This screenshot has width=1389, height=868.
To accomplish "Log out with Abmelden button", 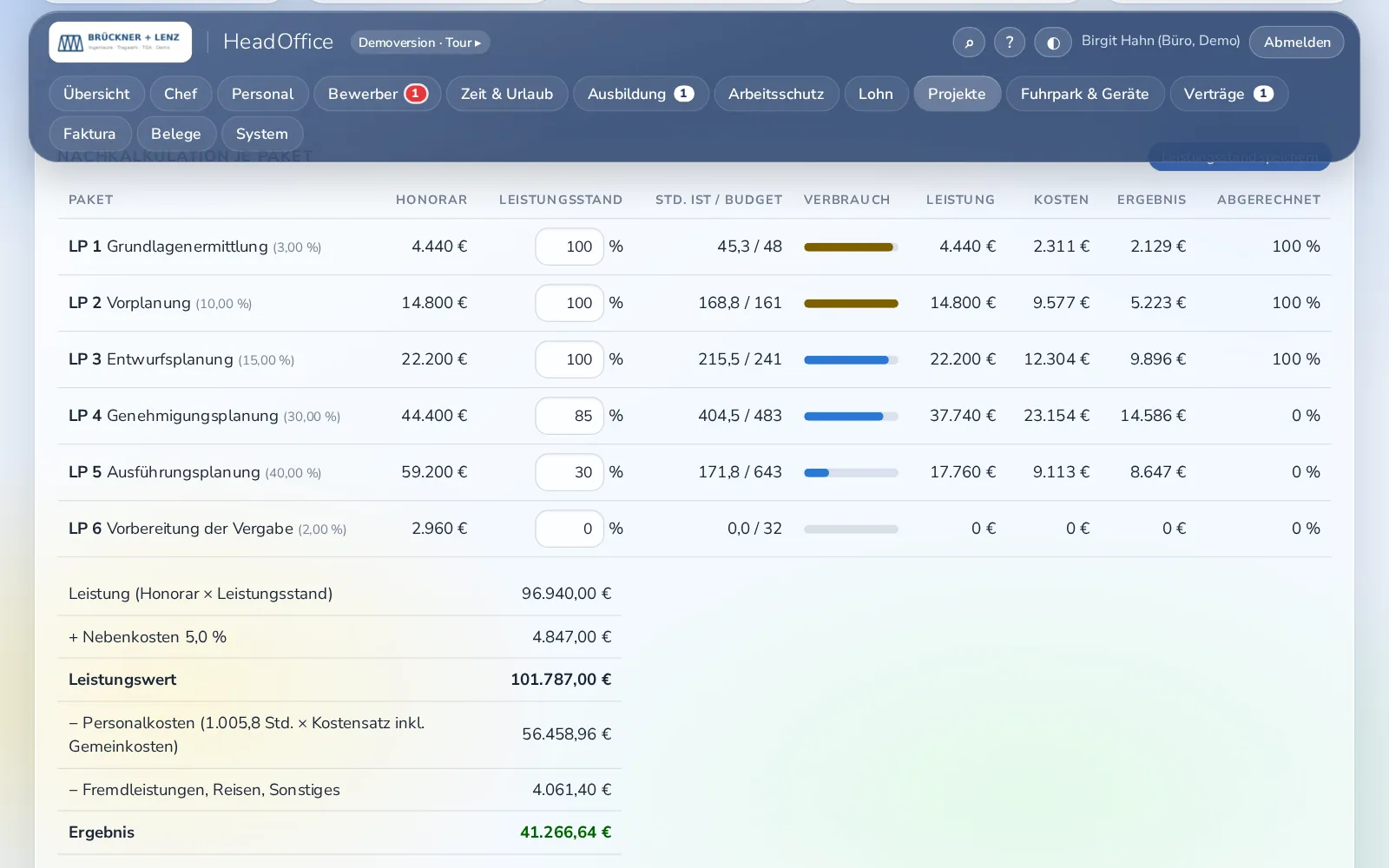I will point(1297,42).
